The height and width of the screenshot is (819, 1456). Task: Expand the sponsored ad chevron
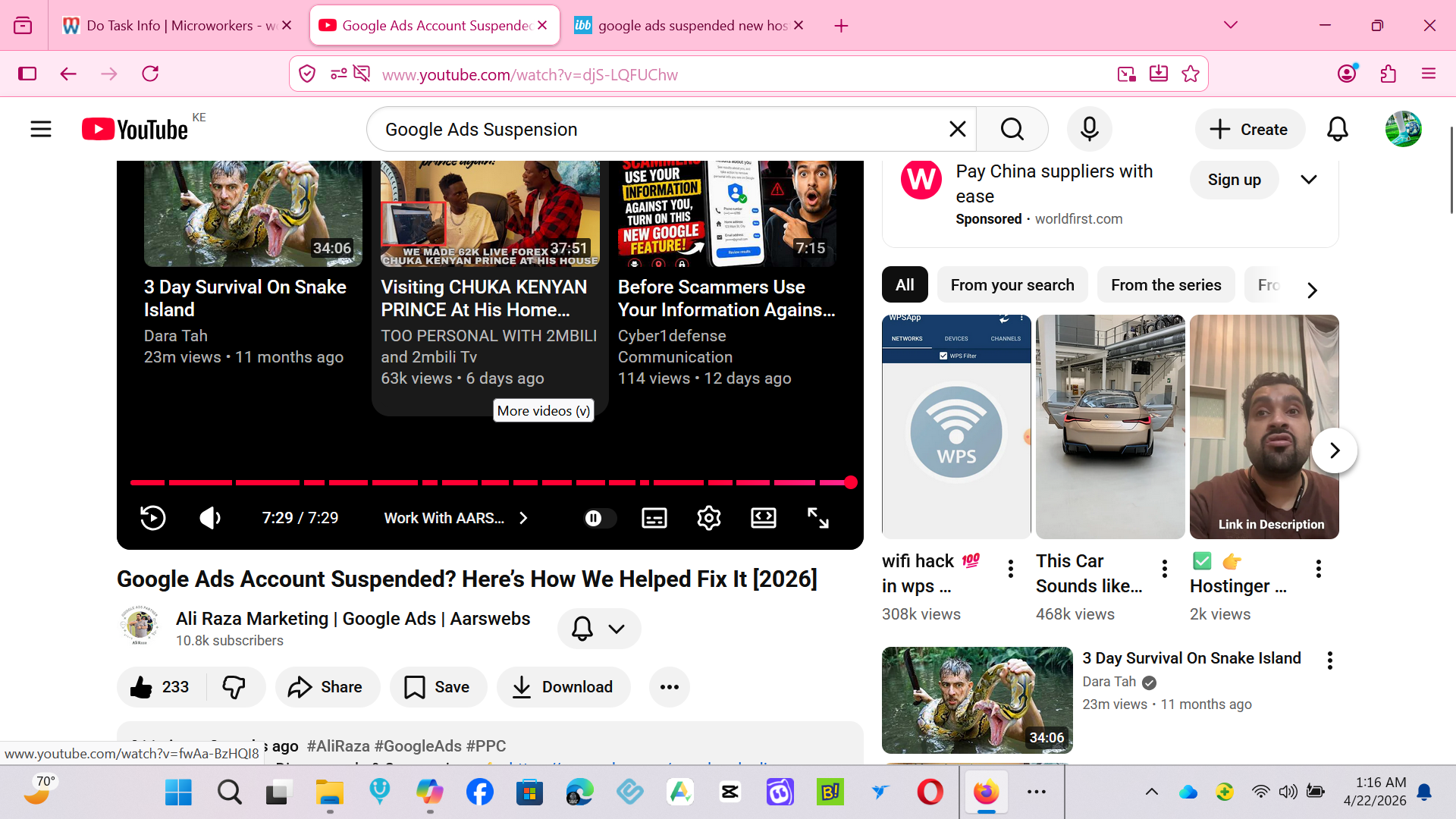[1308, 180]
